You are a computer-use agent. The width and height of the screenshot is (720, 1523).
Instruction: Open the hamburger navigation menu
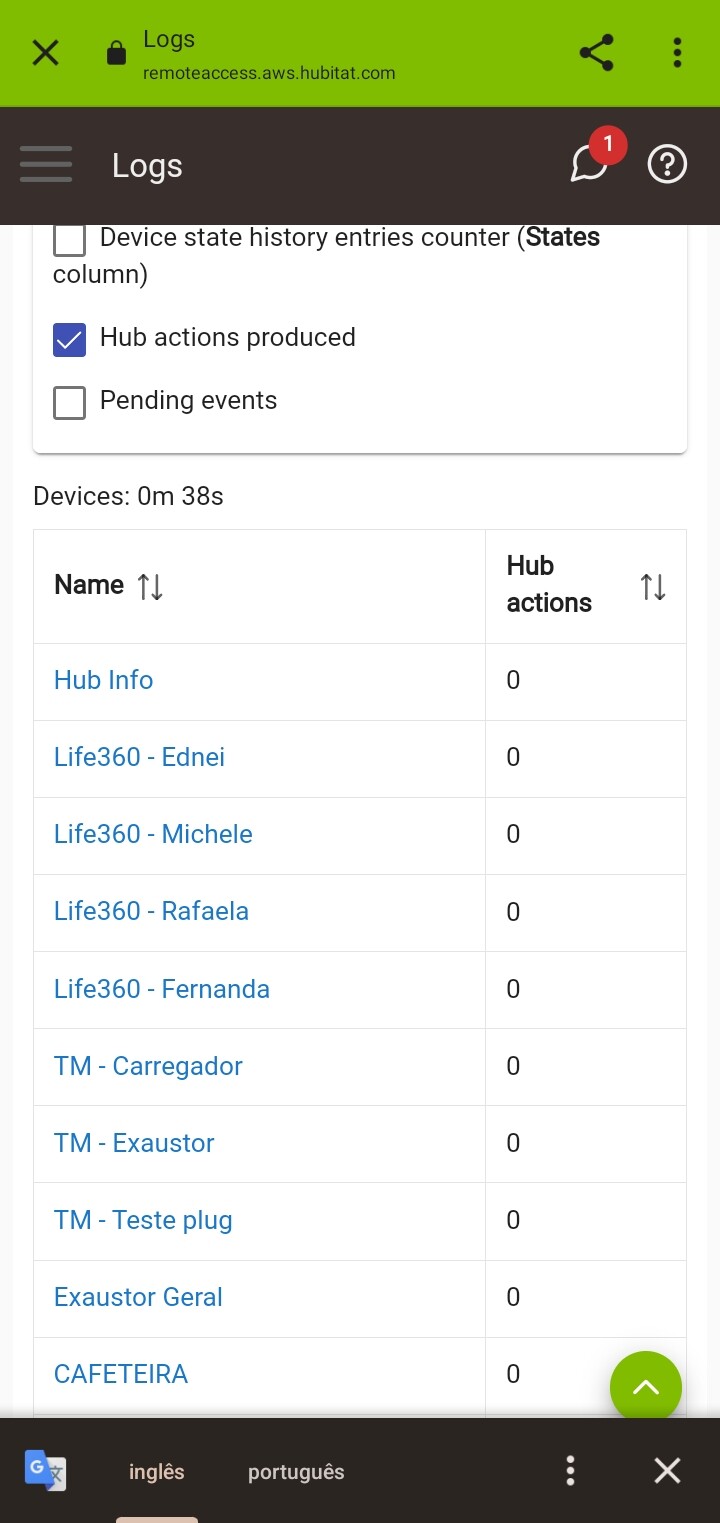click(46, 165)
